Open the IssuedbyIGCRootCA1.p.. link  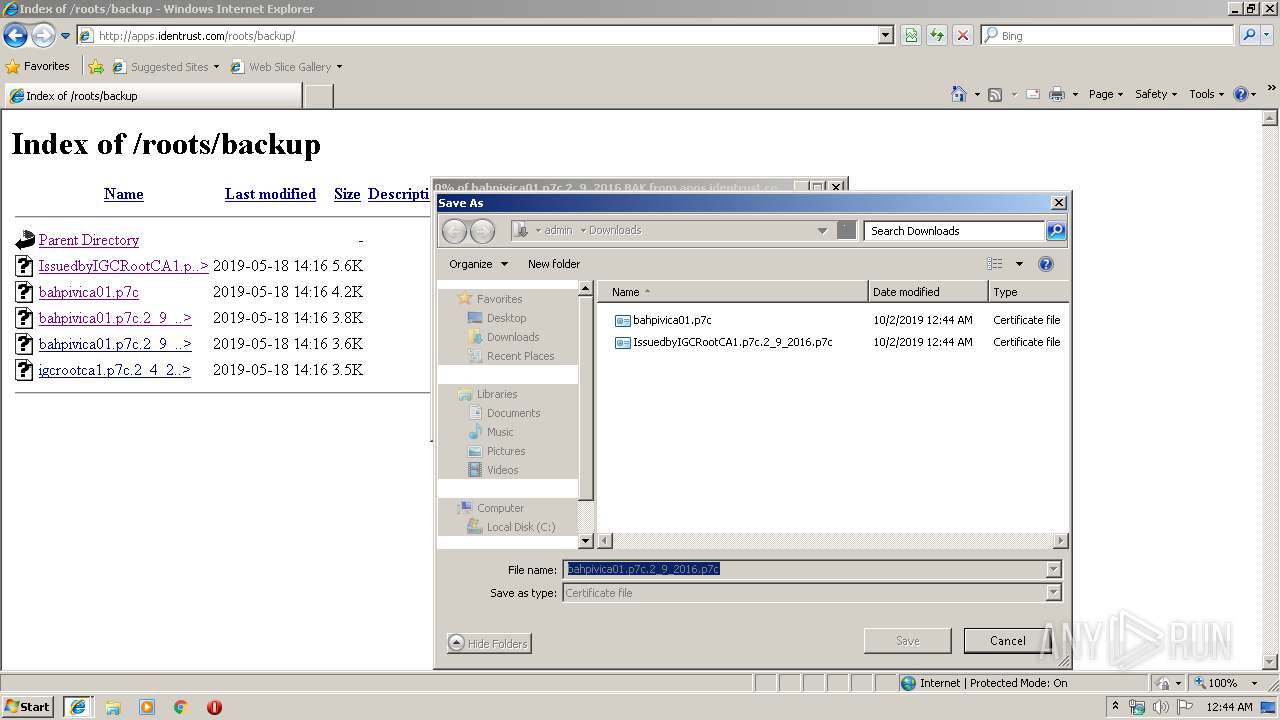tap(123, 266)
